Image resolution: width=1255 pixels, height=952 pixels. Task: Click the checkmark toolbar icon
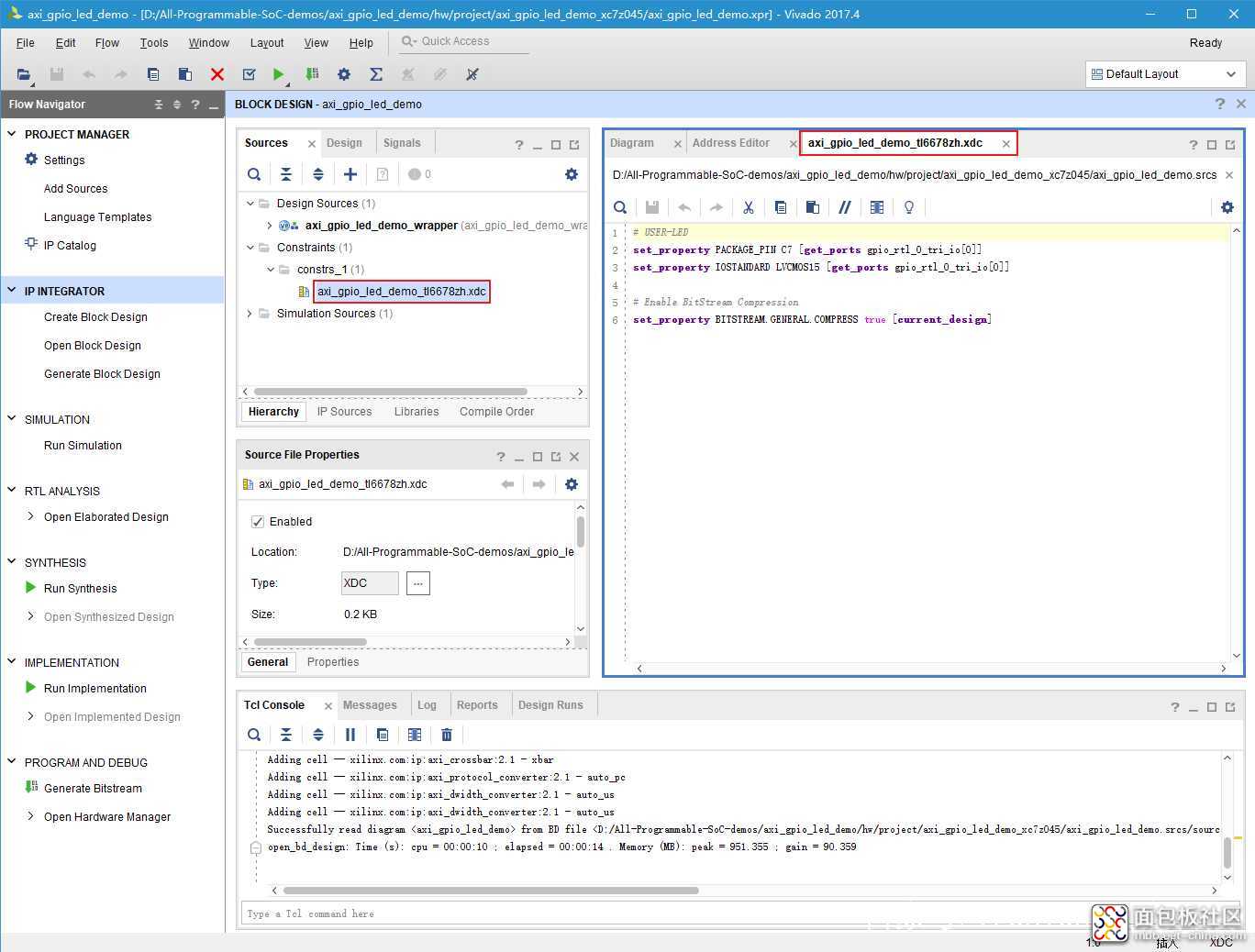(x=249, y=74)
